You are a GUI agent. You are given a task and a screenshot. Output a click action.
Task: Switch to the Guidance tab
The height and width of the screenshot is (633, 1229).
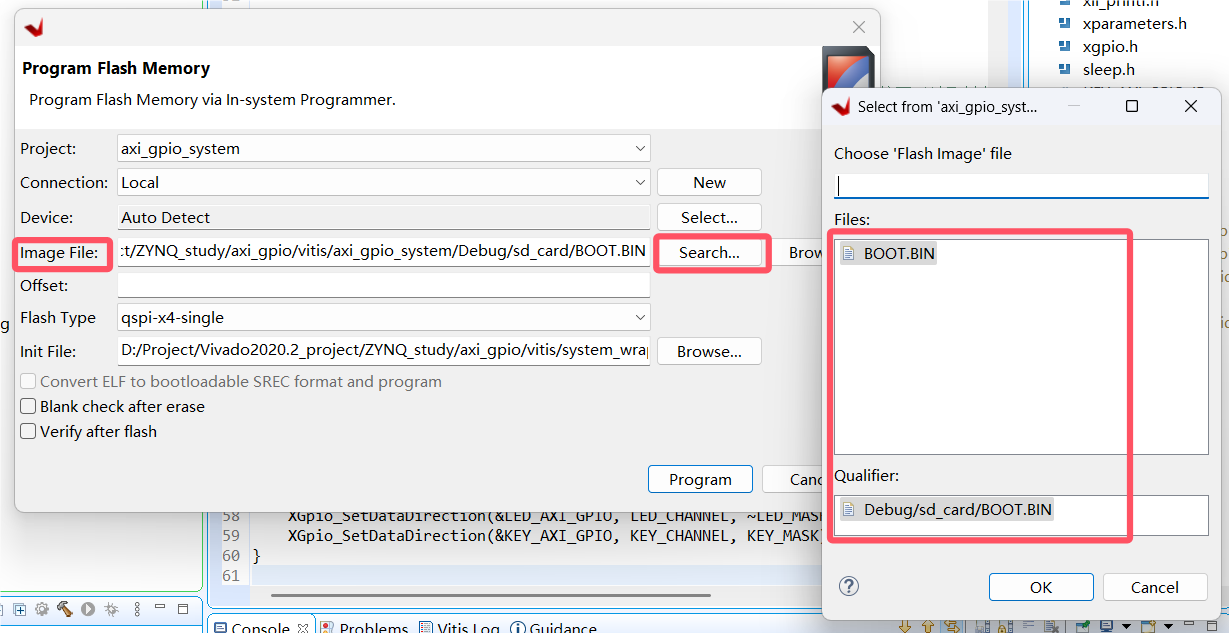coord(554,628)
